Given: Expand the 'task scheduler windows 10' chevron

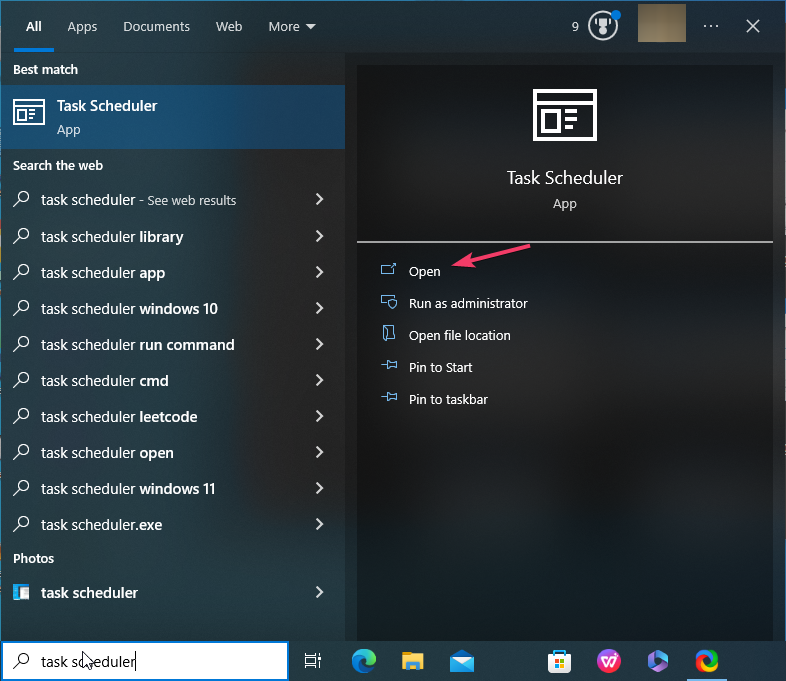Looking at the screenshot, I should [x=319, y=308].
